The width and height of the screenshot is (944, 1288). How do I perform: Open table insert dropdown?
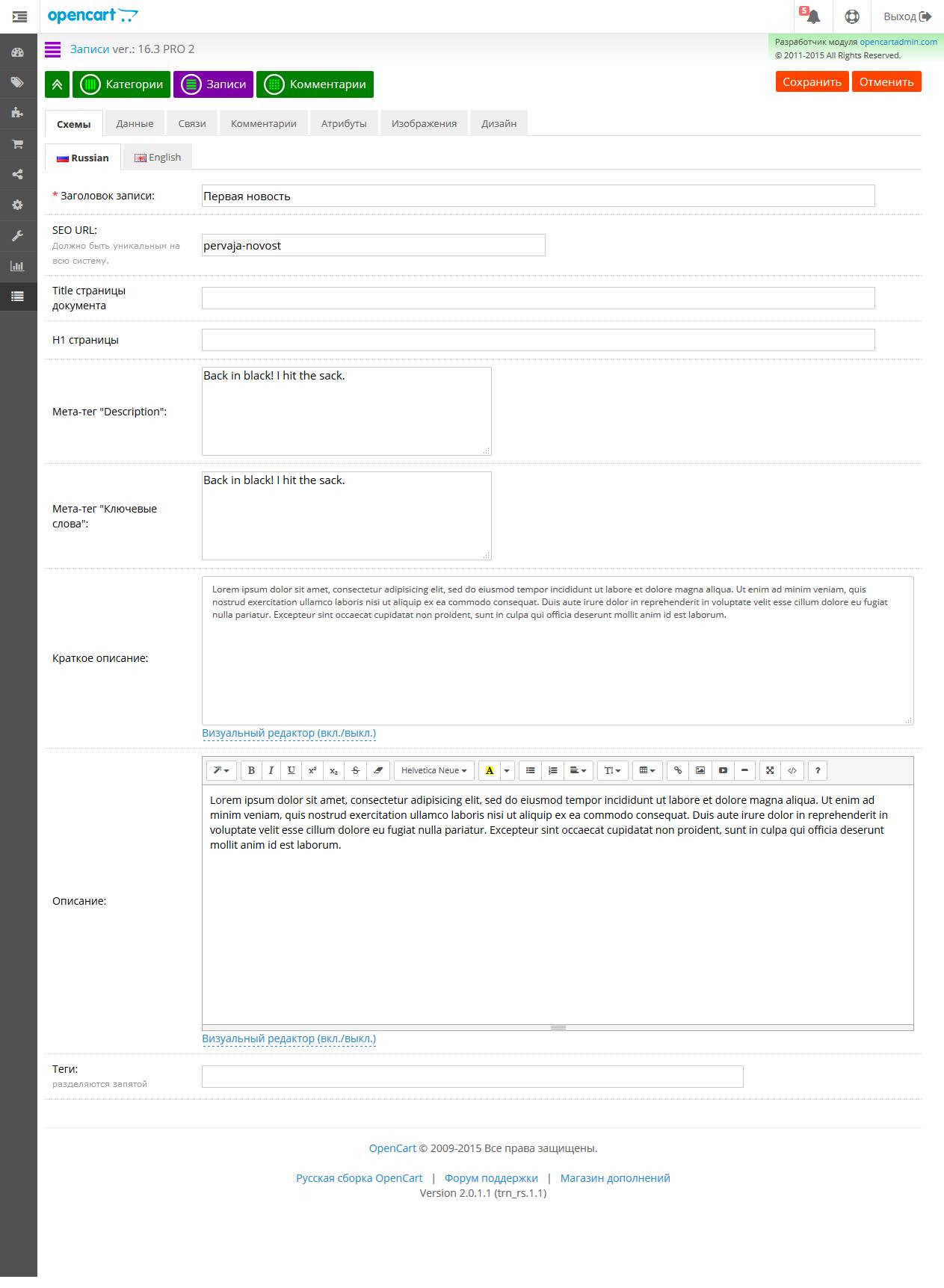click(x=647, y=770)
